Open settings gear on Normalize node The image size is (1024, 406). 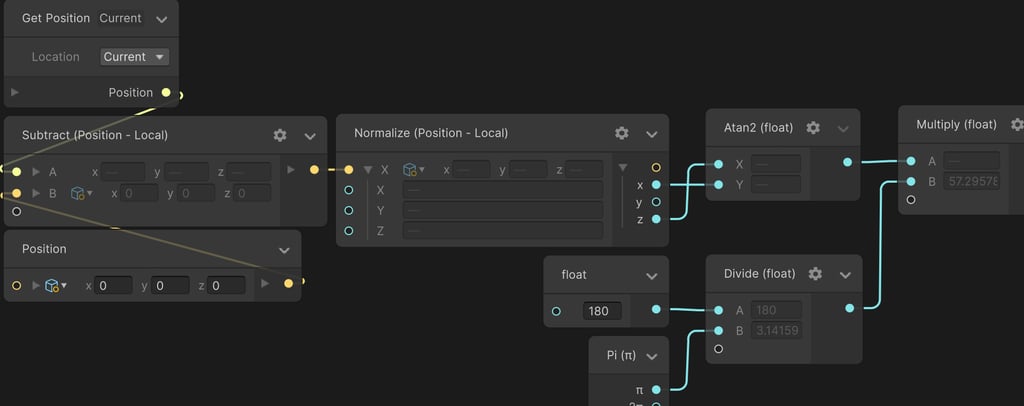tap(622, 133)
